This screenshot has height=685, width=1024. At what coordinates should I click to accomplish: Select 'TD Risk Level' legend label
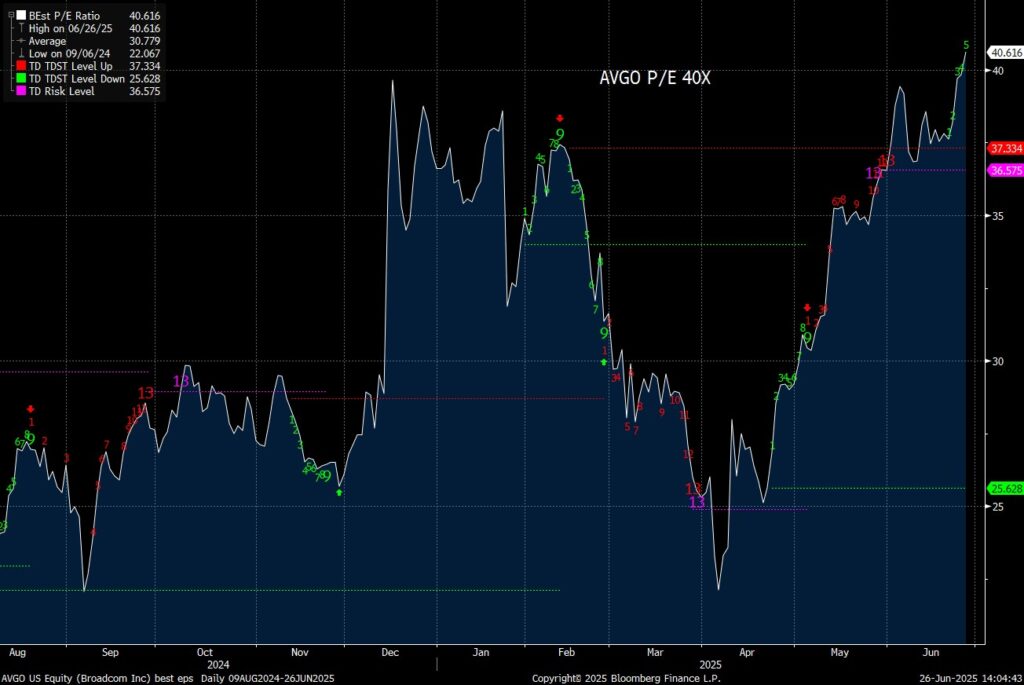point(61,91)
